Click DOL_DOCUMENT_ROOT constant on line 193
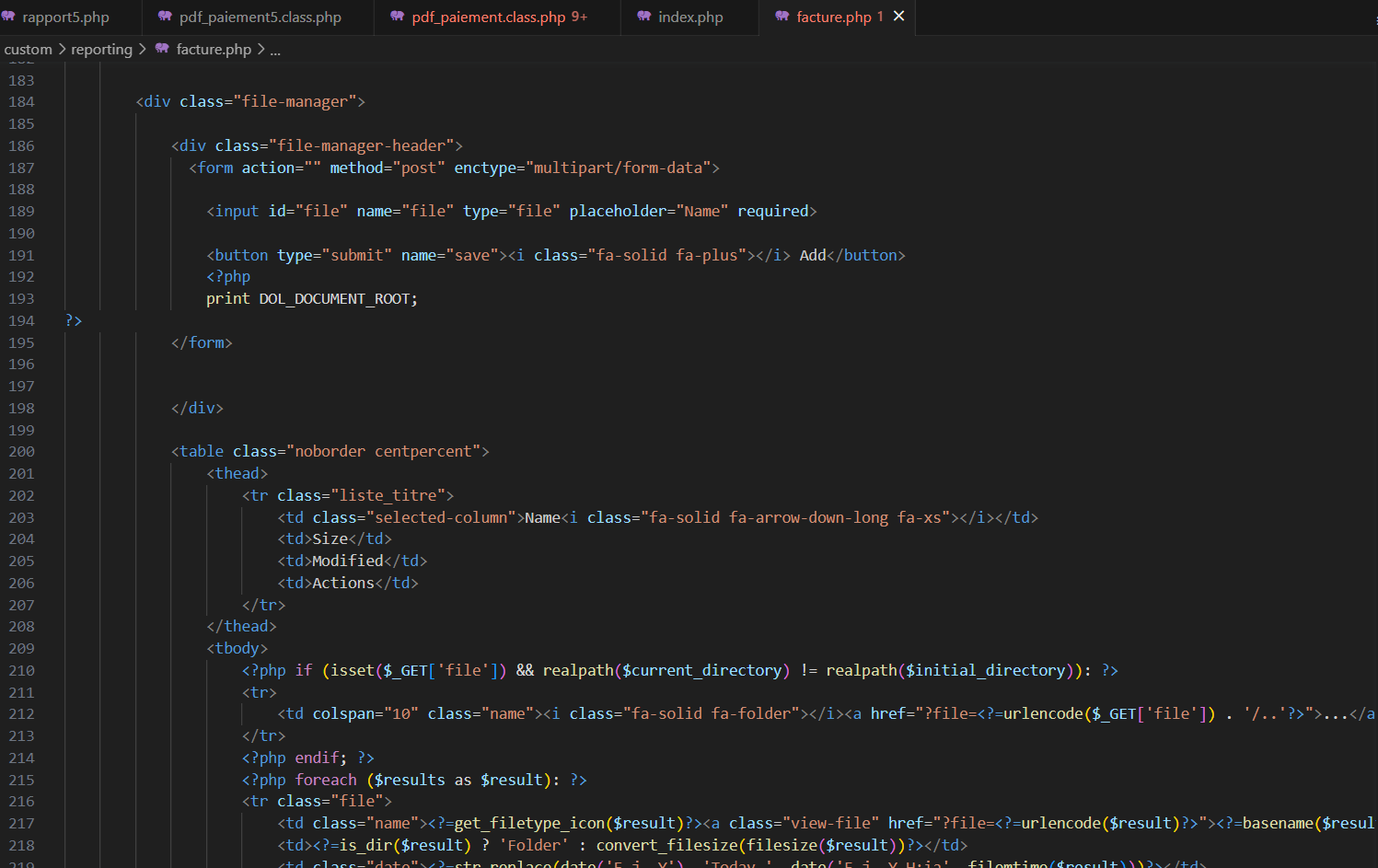 pos(336,299)
